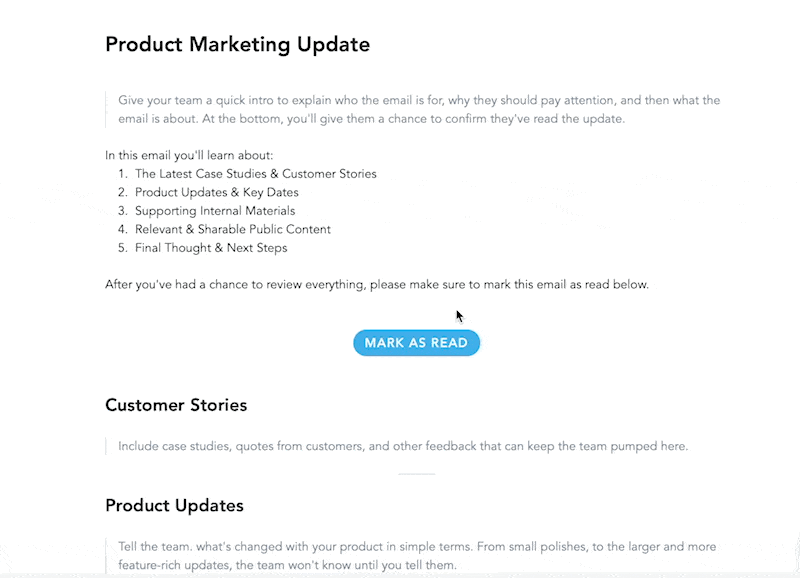Viewport: 800px width, 578px height.
Task: Select list item 'The Latest Case Studies & Customer Stories'
Action: pos(256,174)
